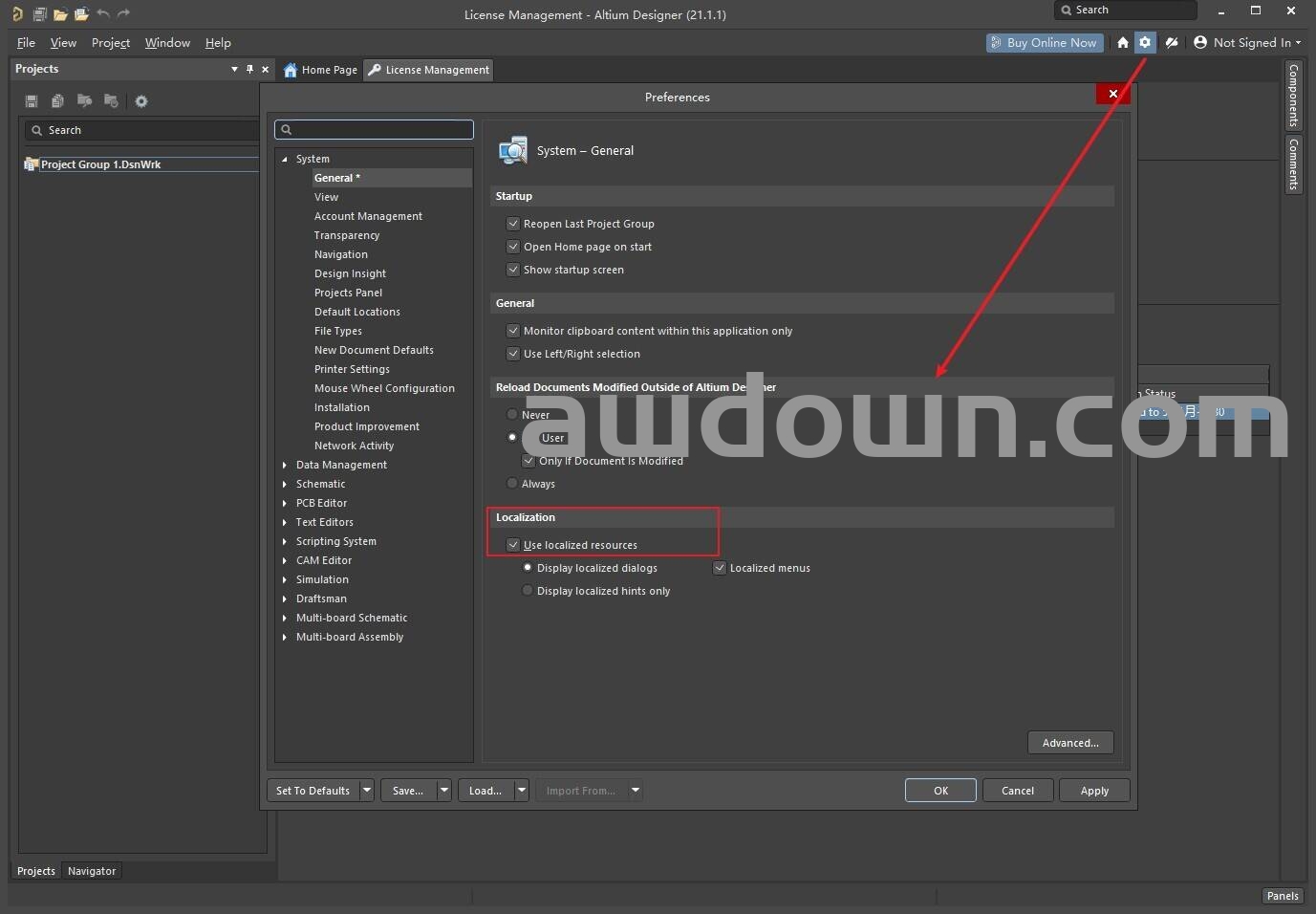Image resolution: width=1316 pixels, height=914 pixels.
Task: Click the notifications icon beside the gear
Action: [x=1171, y=43]
